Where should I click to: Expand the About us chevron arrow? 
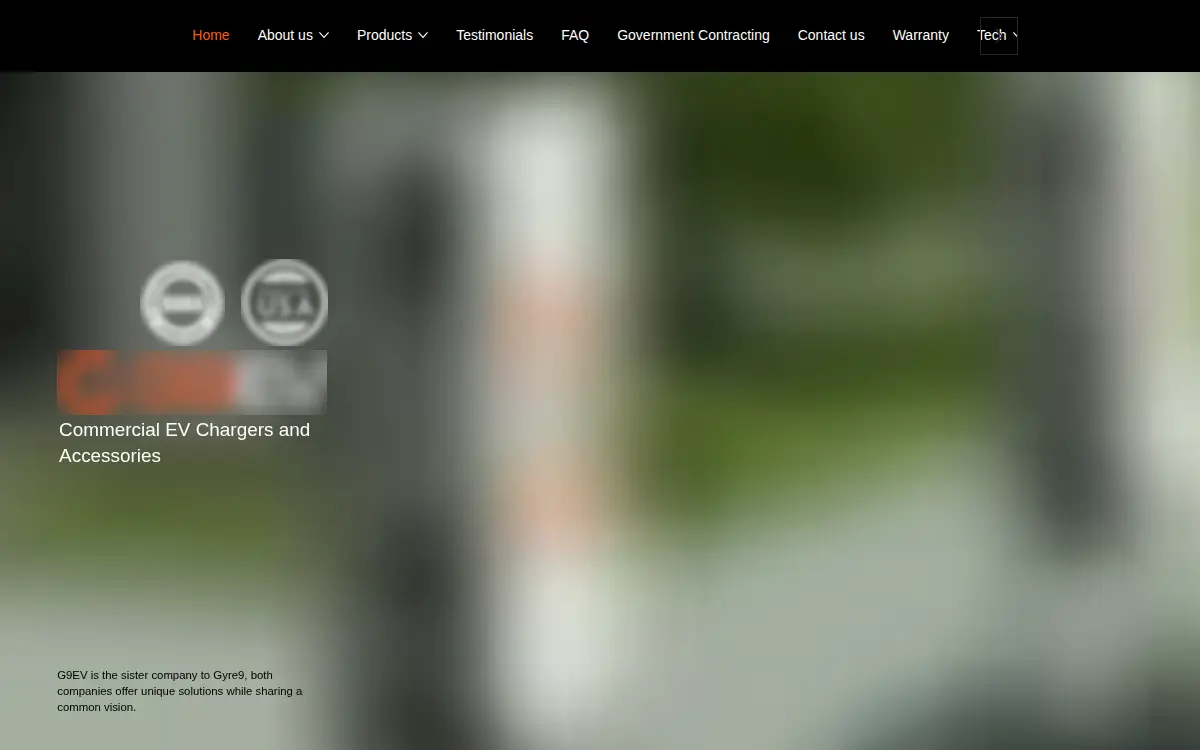323,36
